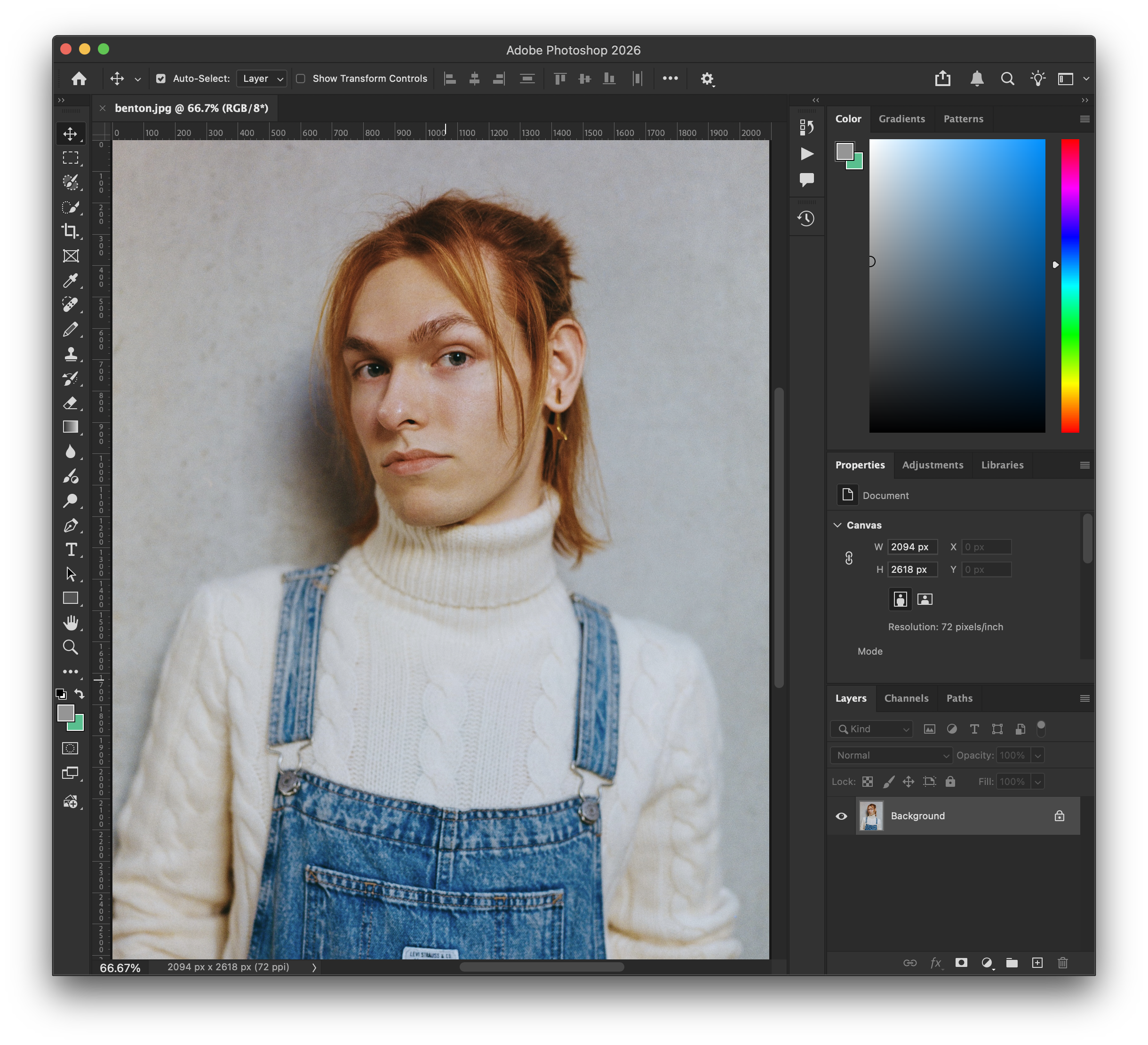This screenshot has height=1045, width=1148.
Task: Switch to the Channels tab
Action: [x=906, y=698]
